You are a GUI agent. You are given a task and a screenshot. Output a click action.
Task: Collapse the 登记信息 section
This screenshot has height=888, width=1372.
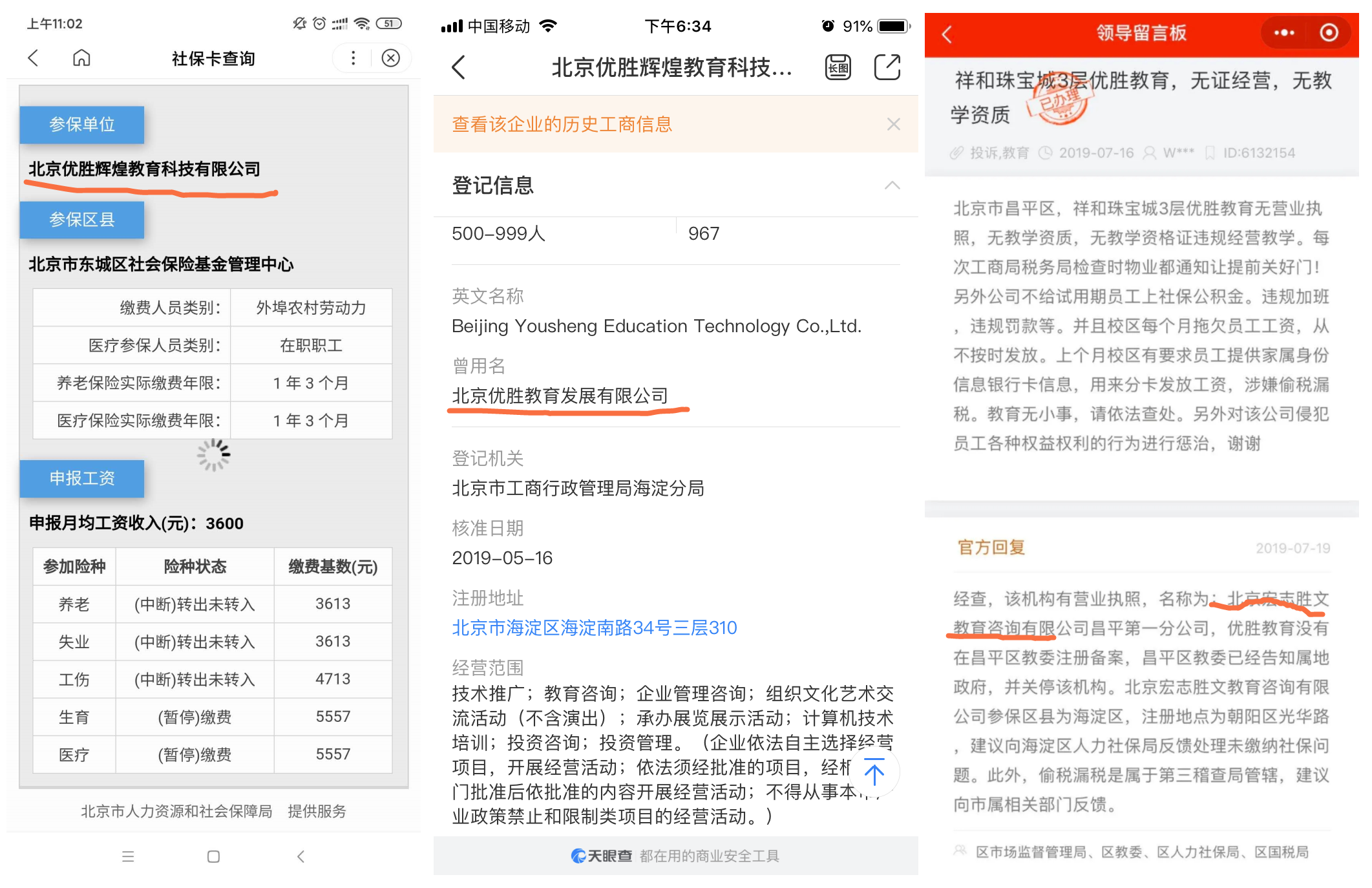point(892,185)
